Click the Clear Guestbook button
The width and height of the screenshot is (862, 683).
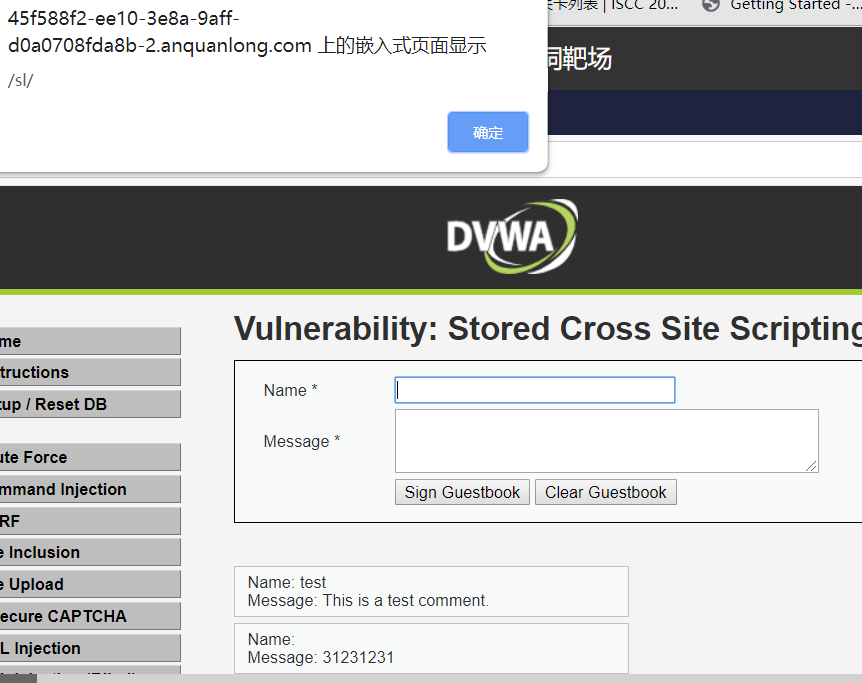click(605, 492)
